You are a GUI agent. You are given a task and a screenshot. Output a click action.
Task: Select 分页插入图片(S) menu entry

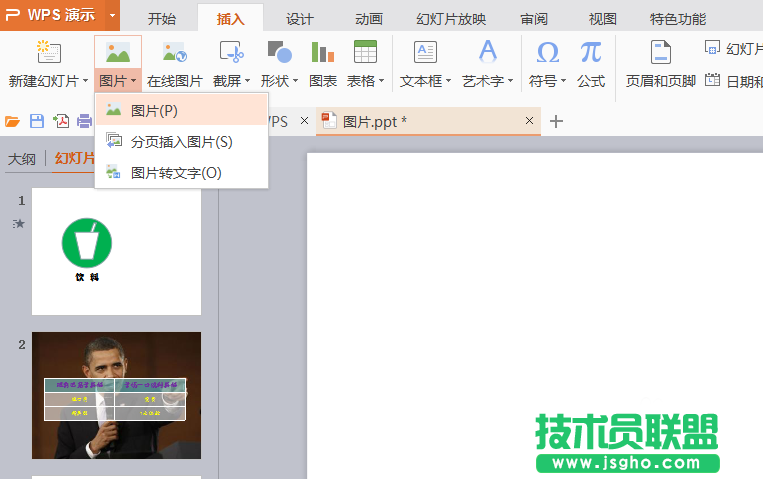pyautogui.click(x=181, y=142)
